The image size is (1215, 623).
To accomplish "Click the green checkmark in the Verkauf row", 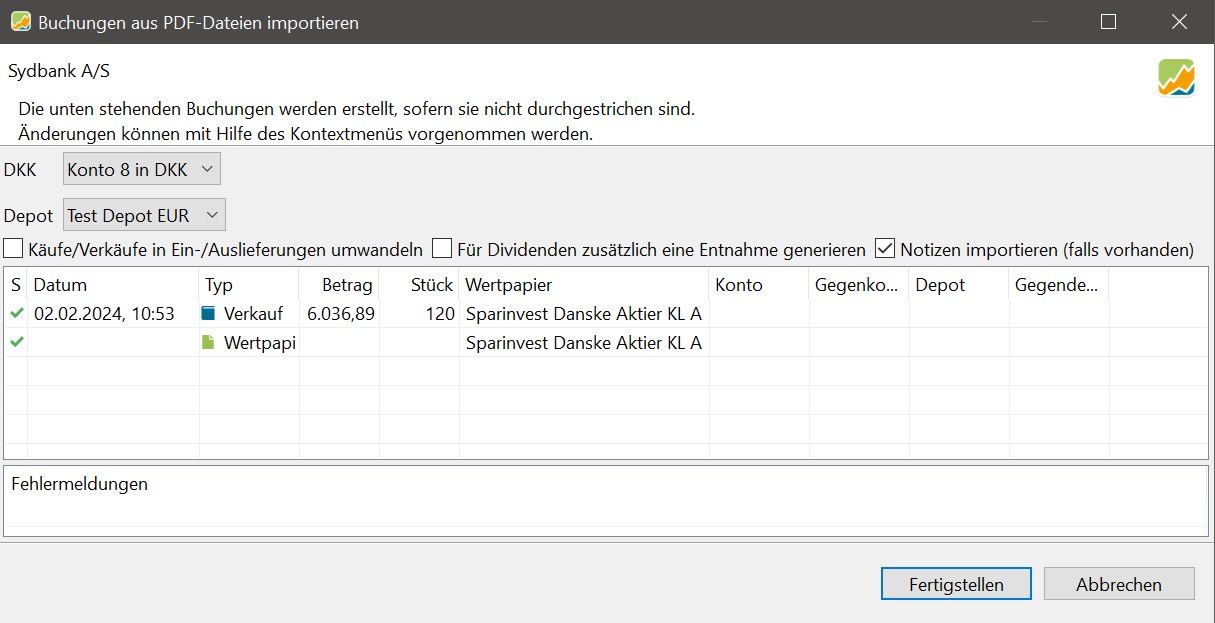I will click(x=16, y=314).
